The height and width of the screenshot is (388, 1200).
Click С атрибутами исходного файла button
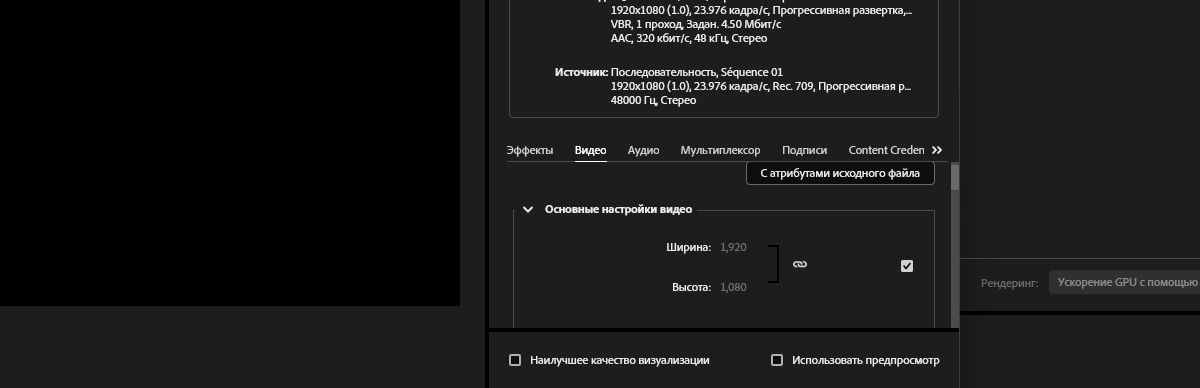(x=840, y=173)
